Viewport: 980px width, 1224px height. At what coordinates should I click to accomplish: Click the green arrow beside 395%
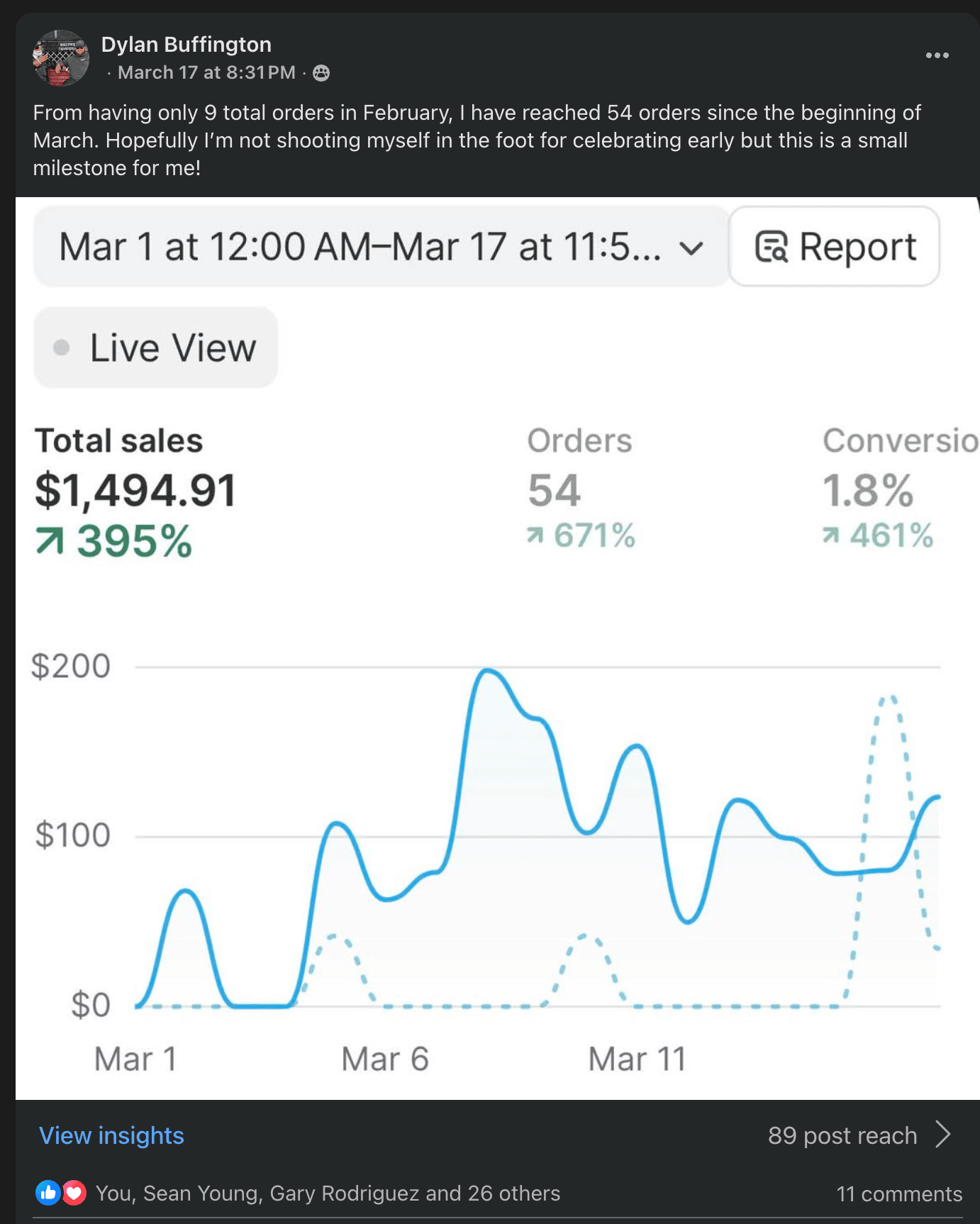tap(50, 542)
